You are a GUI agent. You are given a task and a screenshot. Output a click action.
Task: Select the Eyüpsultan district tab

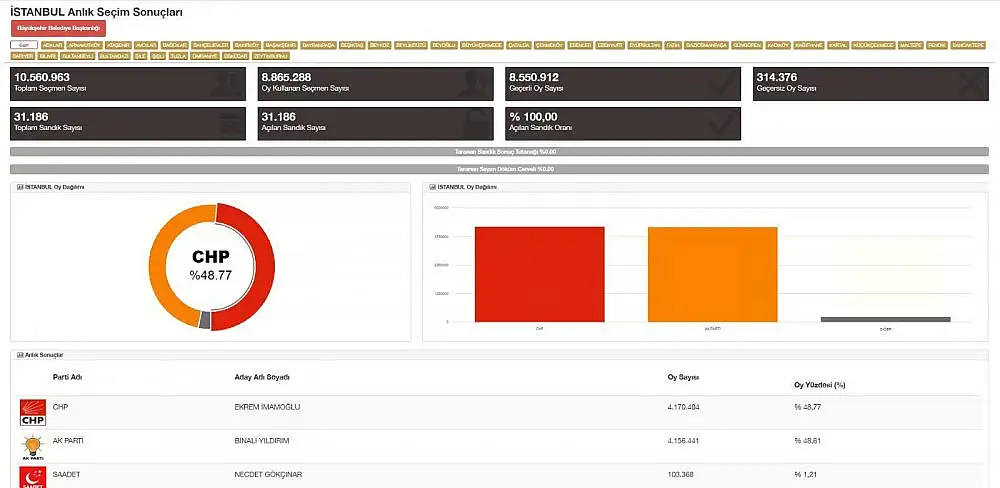click(645, 45)
